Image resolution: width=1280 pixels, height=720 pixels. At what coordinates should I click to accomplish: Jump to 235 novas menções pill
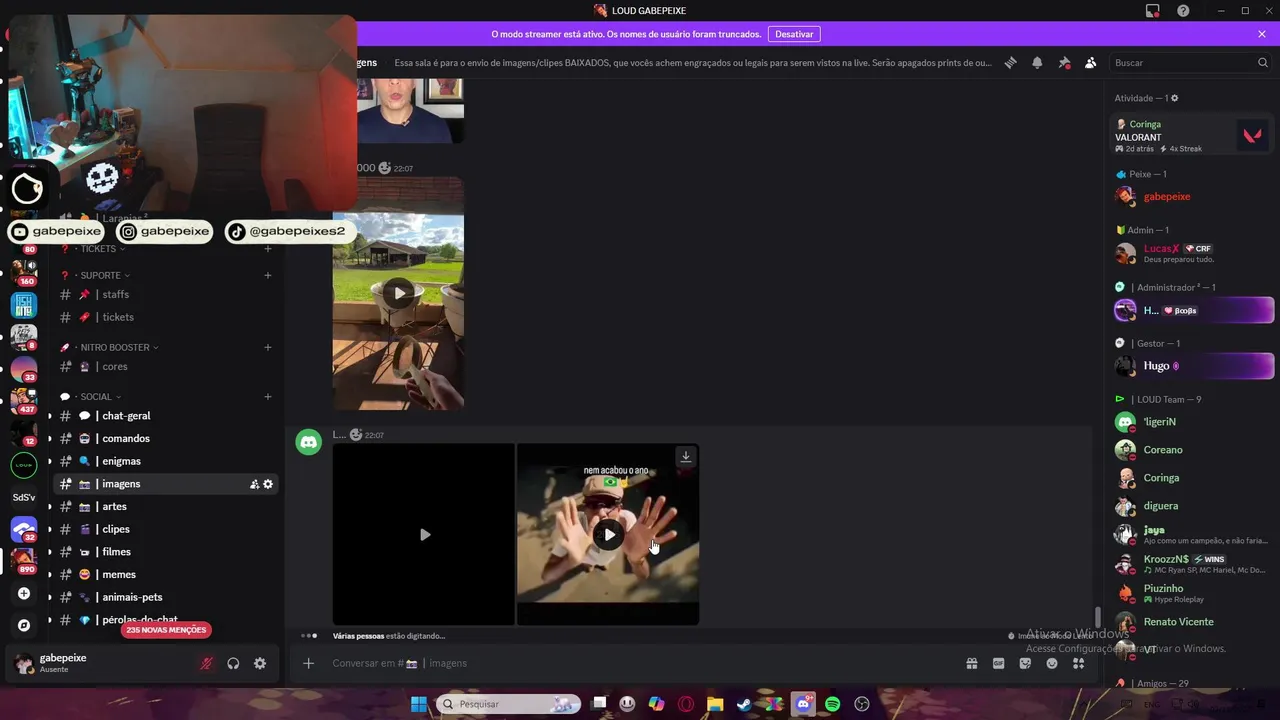click(x=166, y=630)
